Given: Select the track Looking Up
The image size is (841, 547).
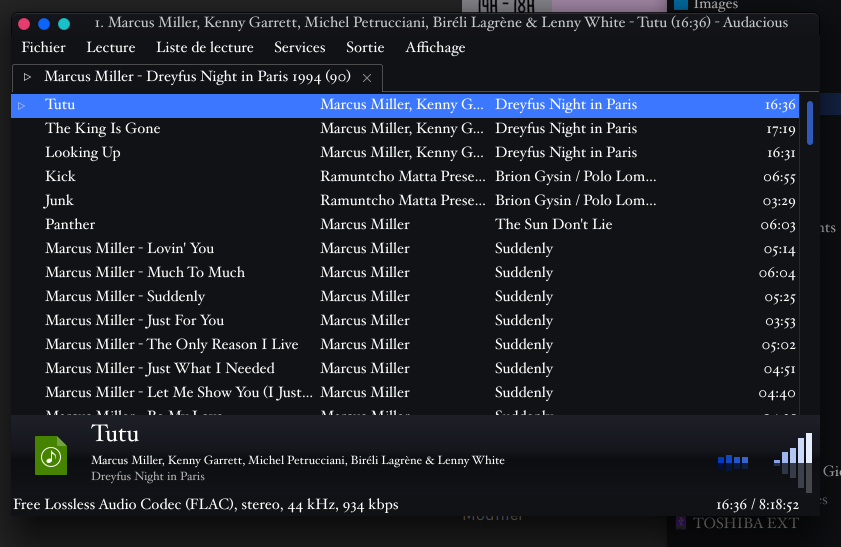Looking at the screenshot, I should pyautogui.click(x=405, y=153).
